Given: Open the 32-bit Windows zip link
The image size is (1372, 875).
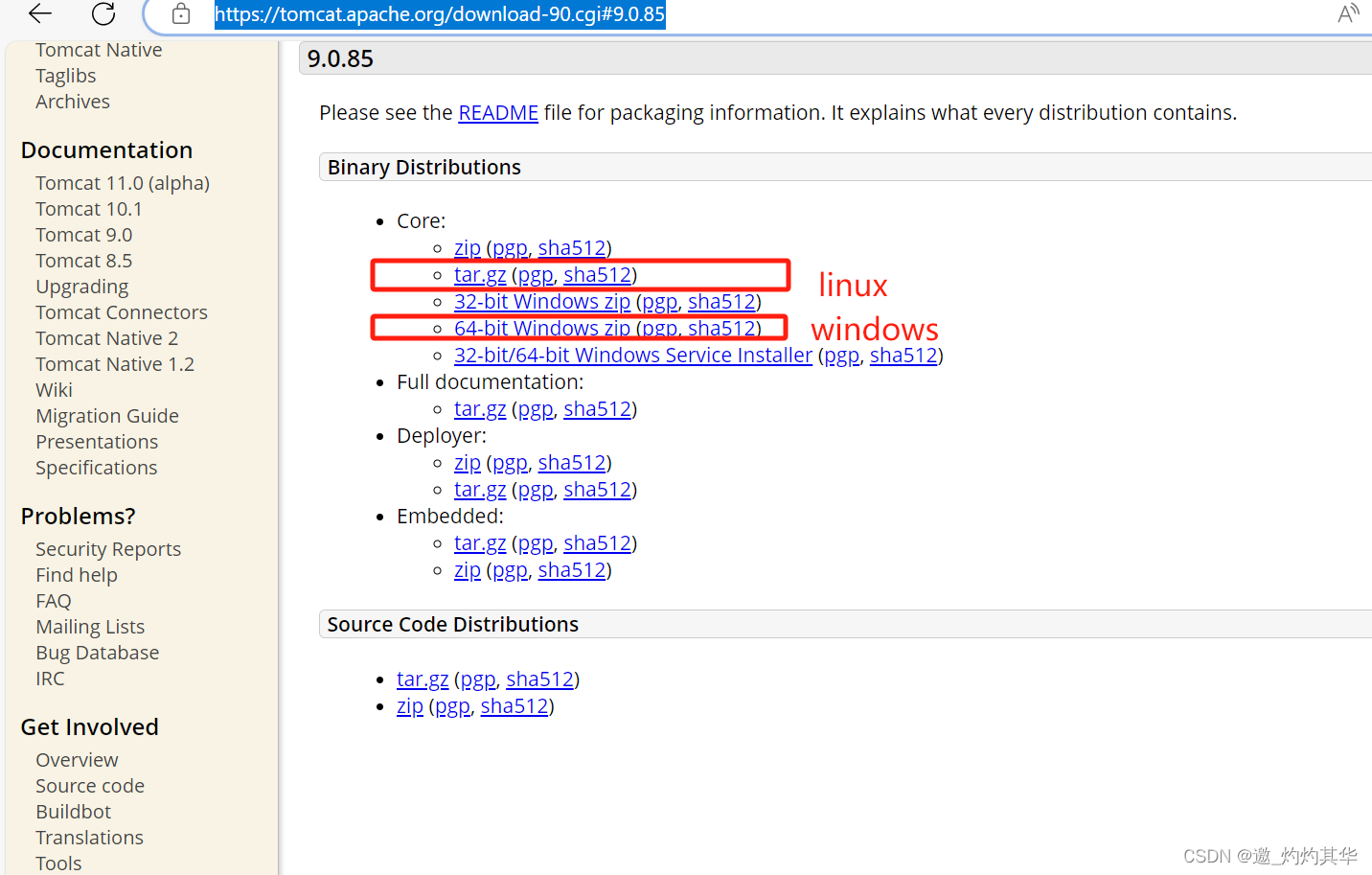Looking at the screenshot, I should (542, 301).
